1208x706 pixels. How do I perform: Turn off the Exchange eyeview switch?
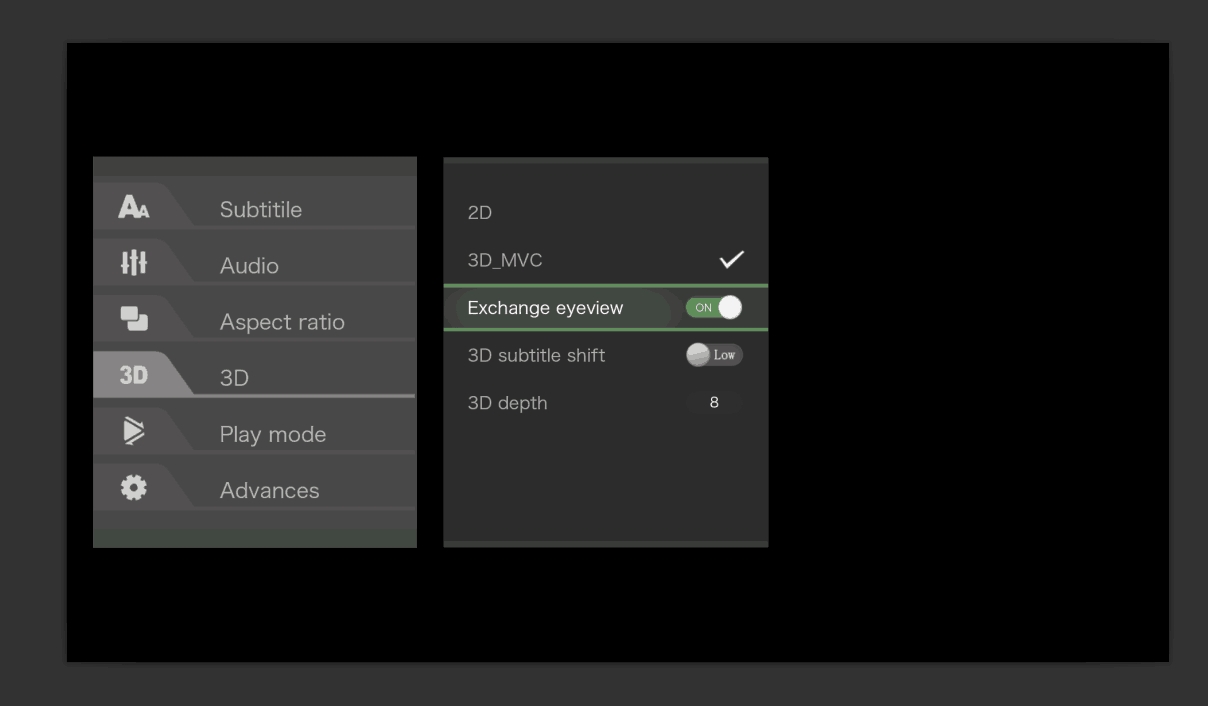(x=714, y=308)
